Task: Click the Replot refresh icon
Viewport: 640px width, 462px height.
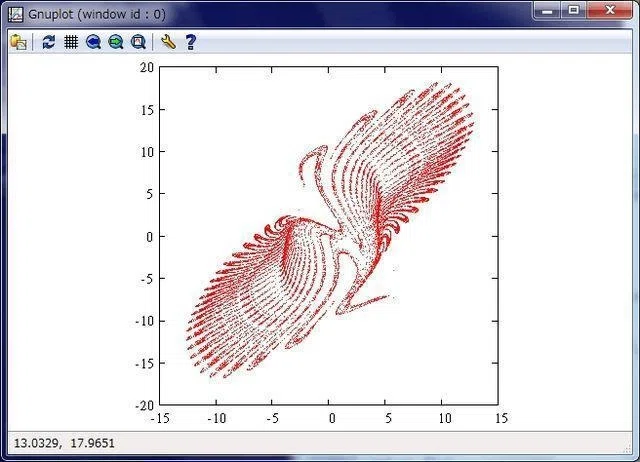Action: point(49,42)
